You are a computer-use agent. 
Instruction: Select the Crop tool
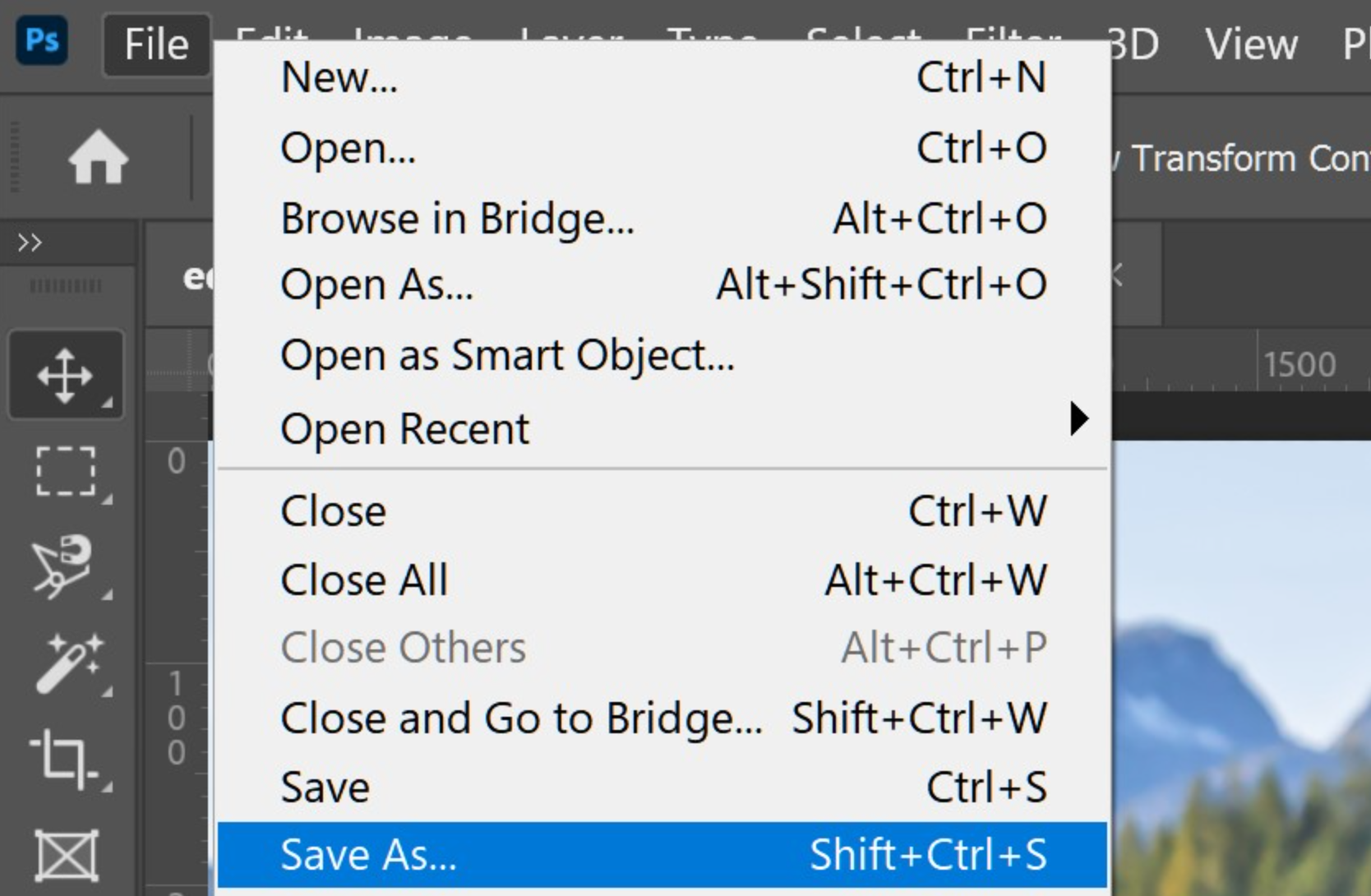[64, 758]
